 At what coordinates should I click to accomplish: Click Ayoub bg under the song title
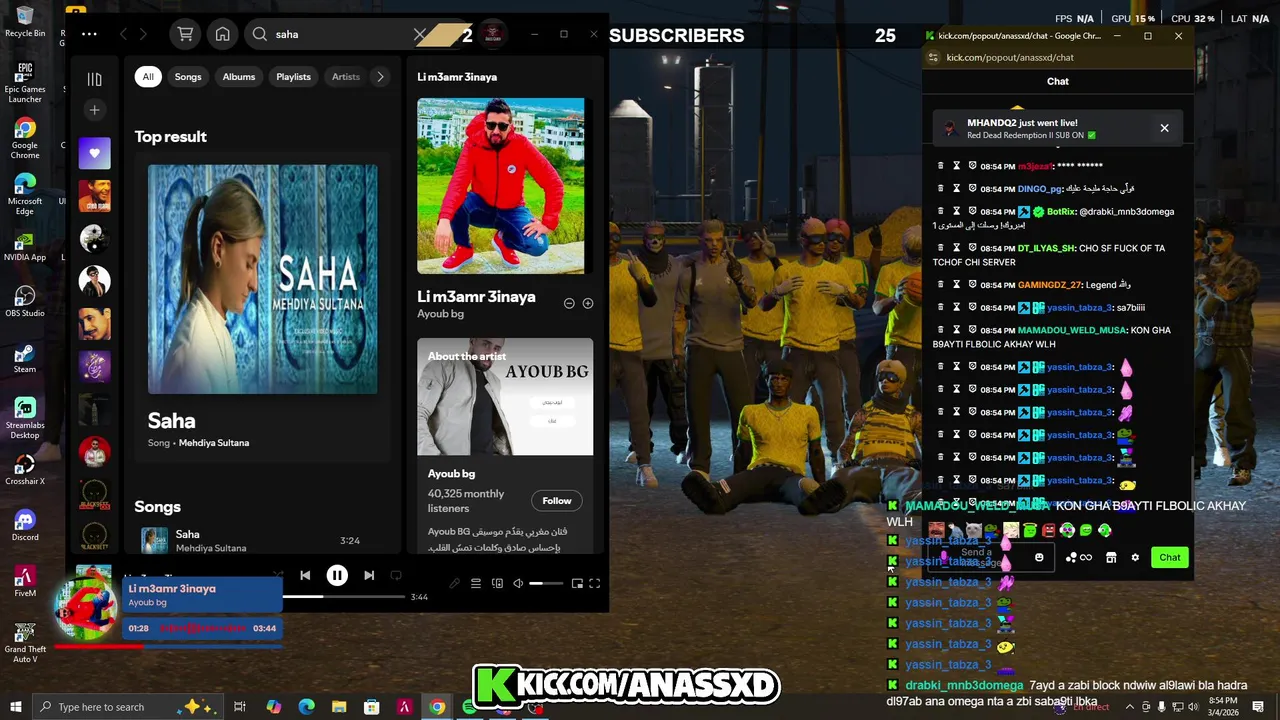point(440,314)
